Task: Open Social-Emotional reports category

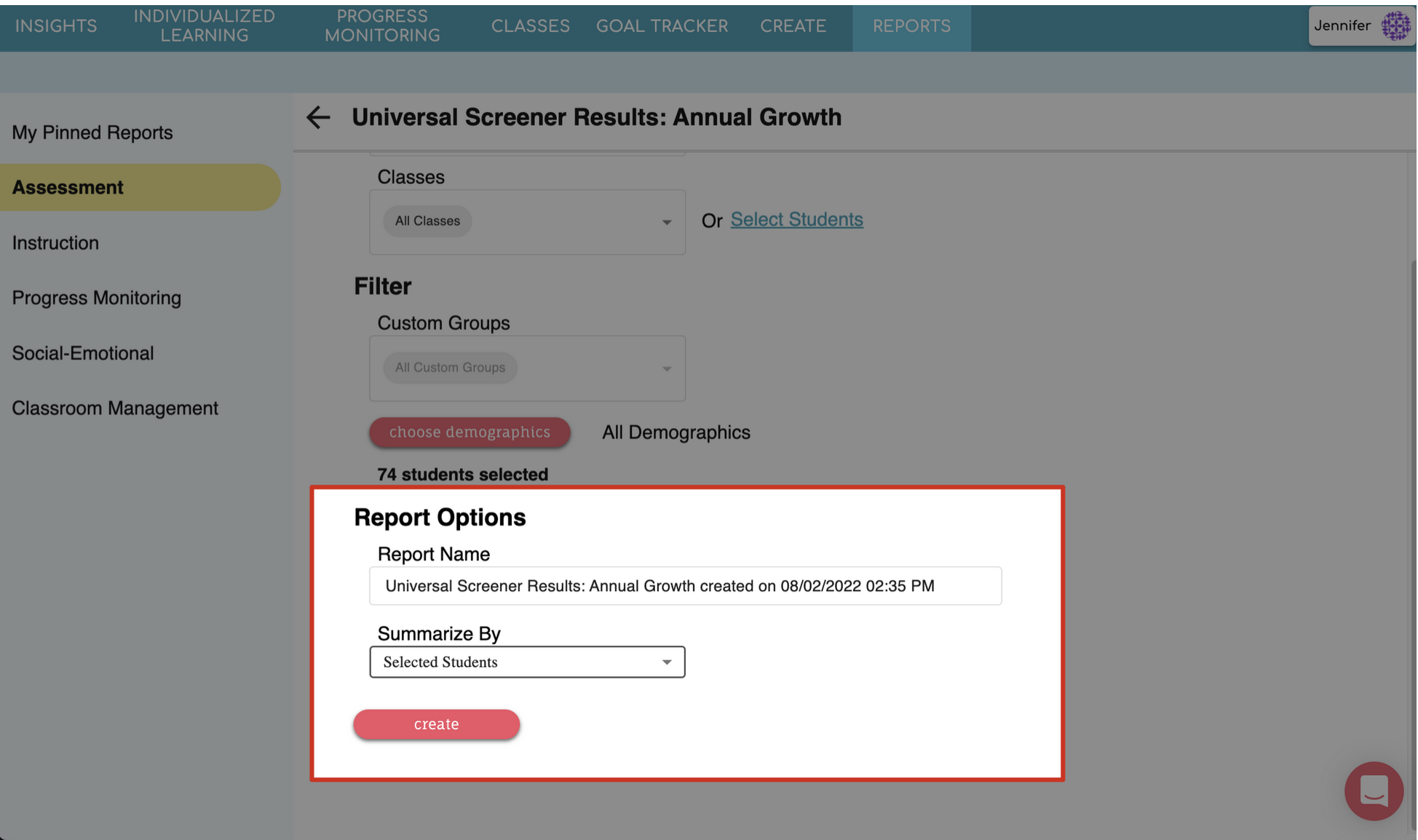Action: (83, 353)
